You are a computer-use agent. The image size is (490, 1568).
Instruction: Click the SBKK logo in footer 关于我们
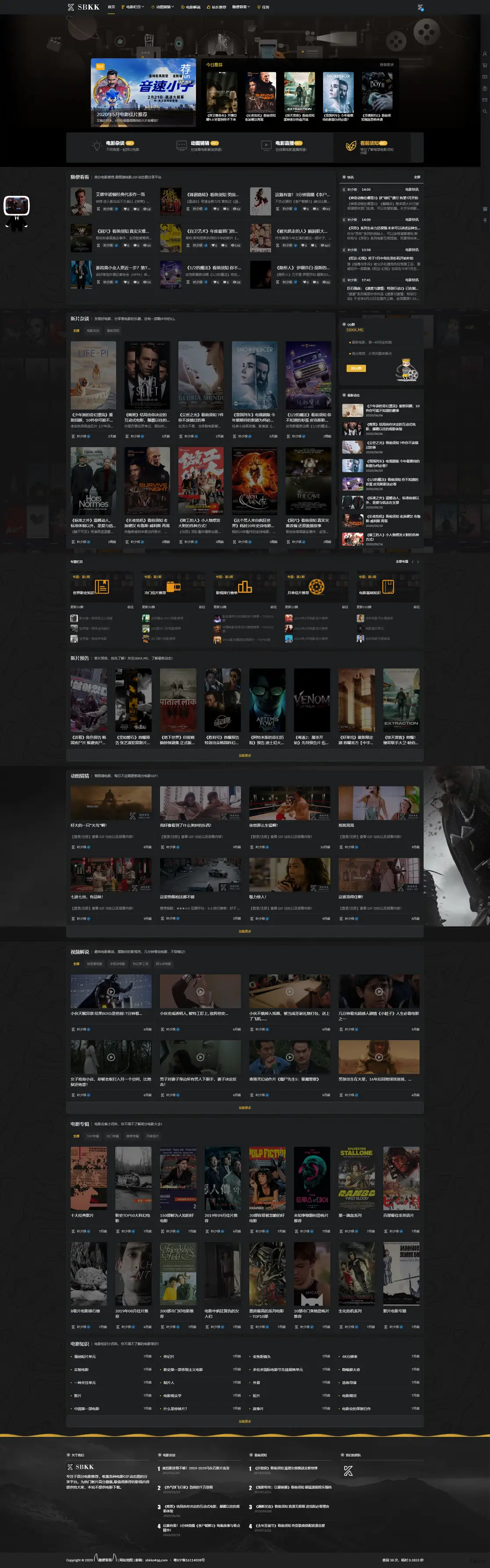(x=80, y=1467)
